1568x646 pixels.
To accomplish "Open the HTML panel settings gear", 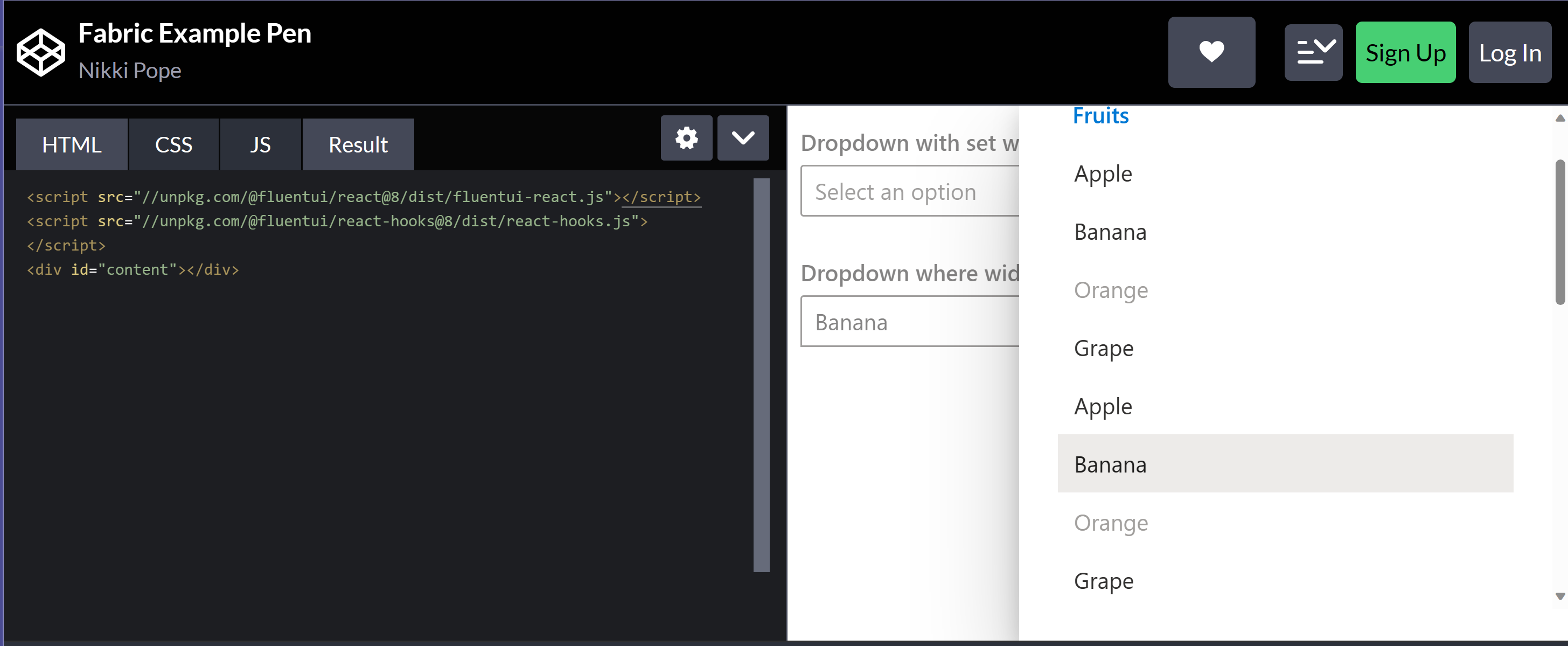I will pyautogui.click(x=686, y=137).
